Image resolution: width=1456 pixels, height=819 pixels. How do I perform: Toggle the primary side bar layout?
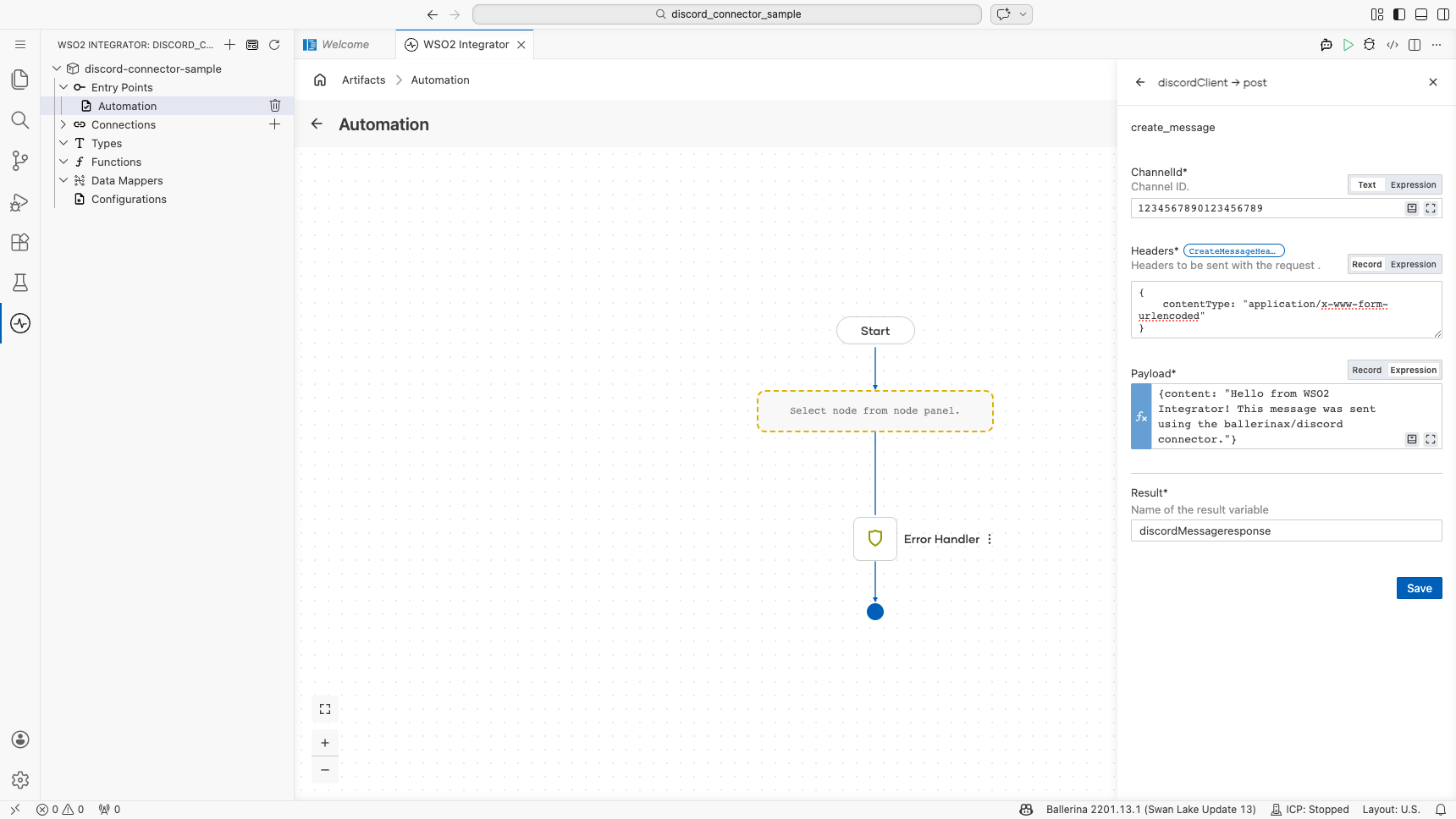click(1399, 14)
